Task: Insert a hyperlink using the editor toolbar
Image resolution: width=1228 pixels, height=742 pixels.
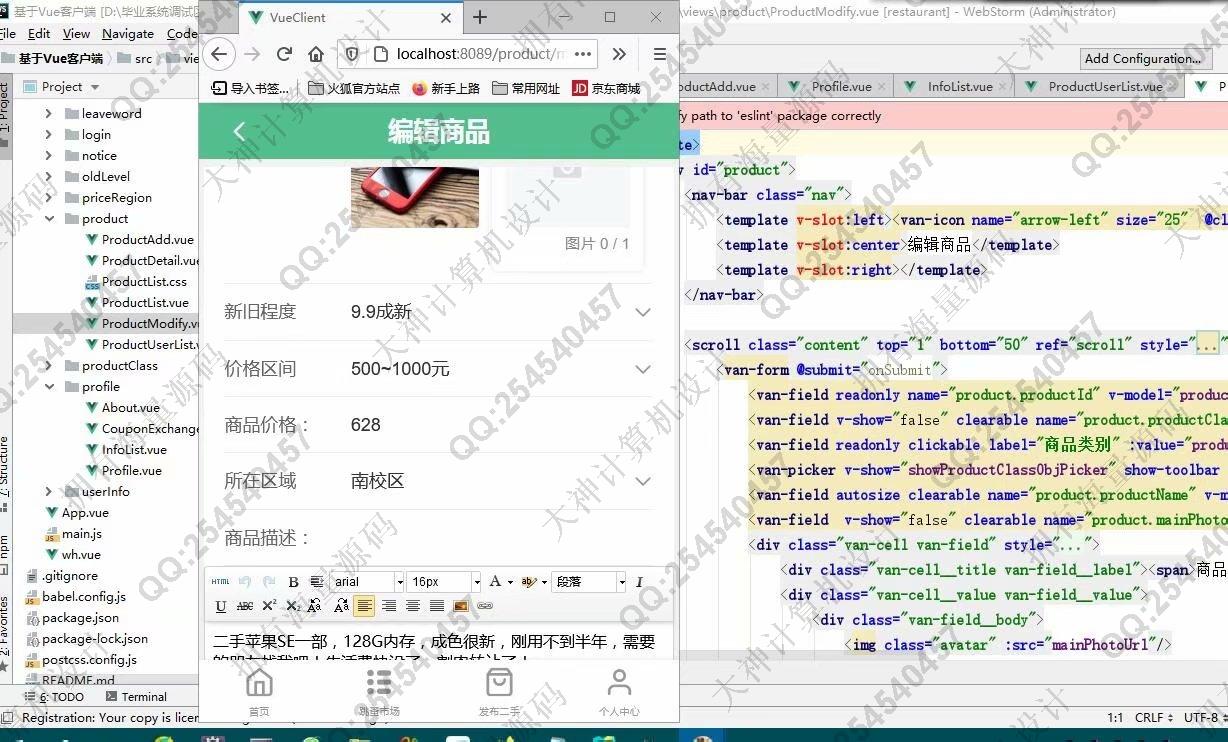Action: pyautogui.click(x=485, y=606)
